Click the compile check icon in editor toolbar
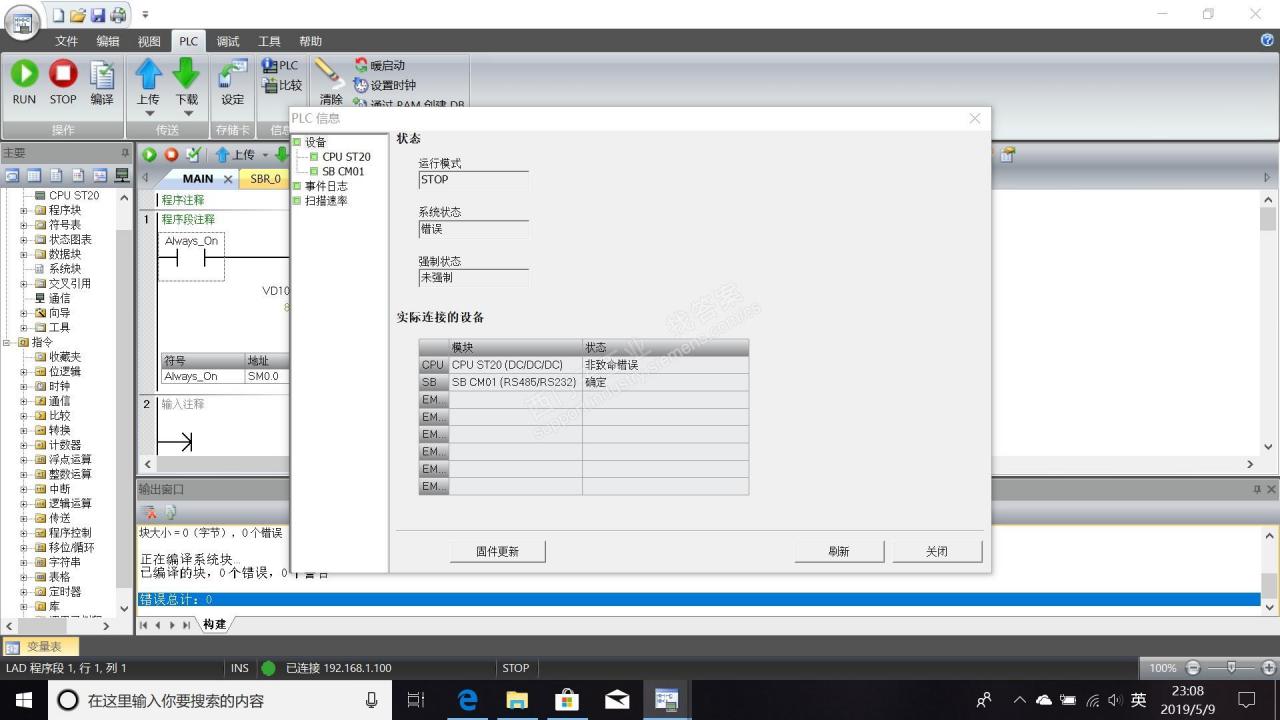The height and width of the screenshot is (720, 1280). [x=193, y=155]
